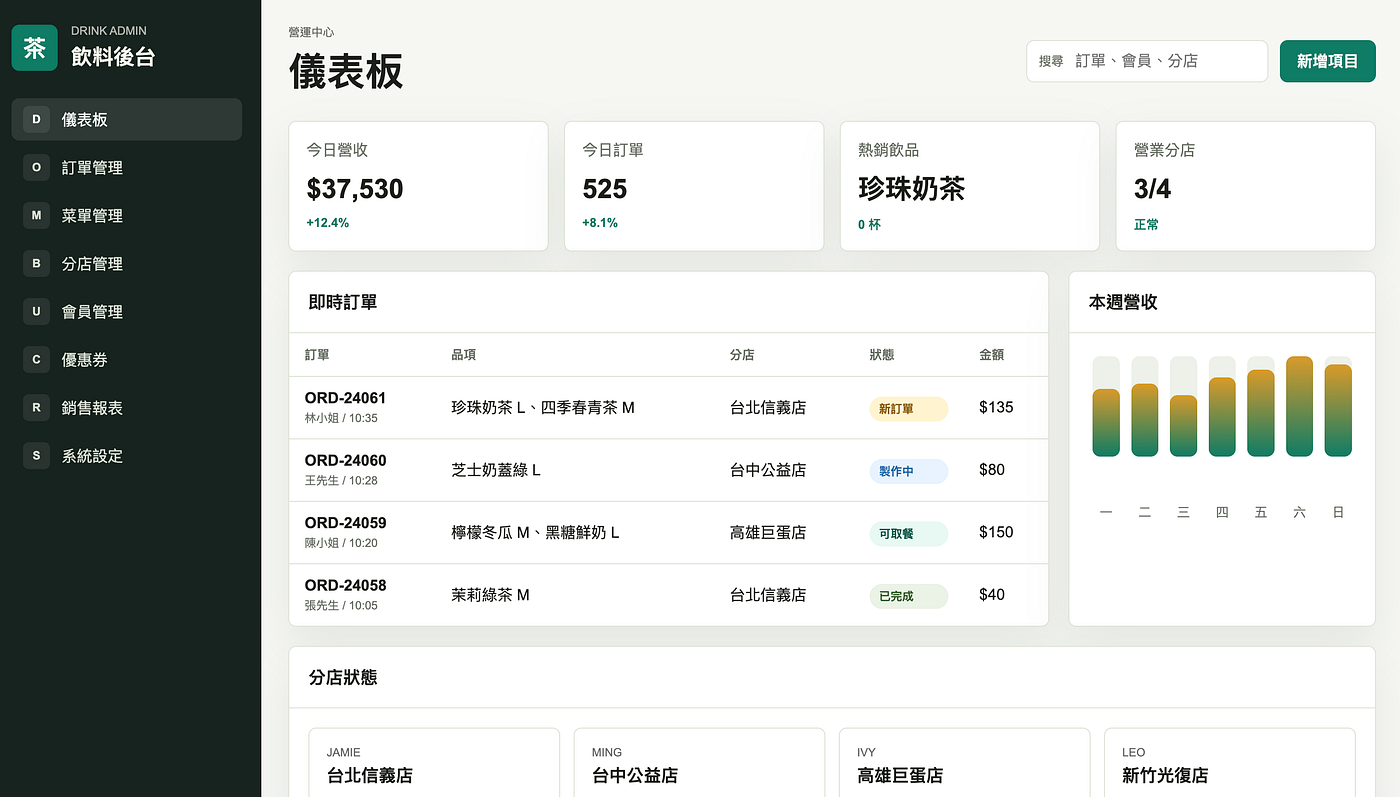Click the 即時訂單 panel heading

pos(343,302)
